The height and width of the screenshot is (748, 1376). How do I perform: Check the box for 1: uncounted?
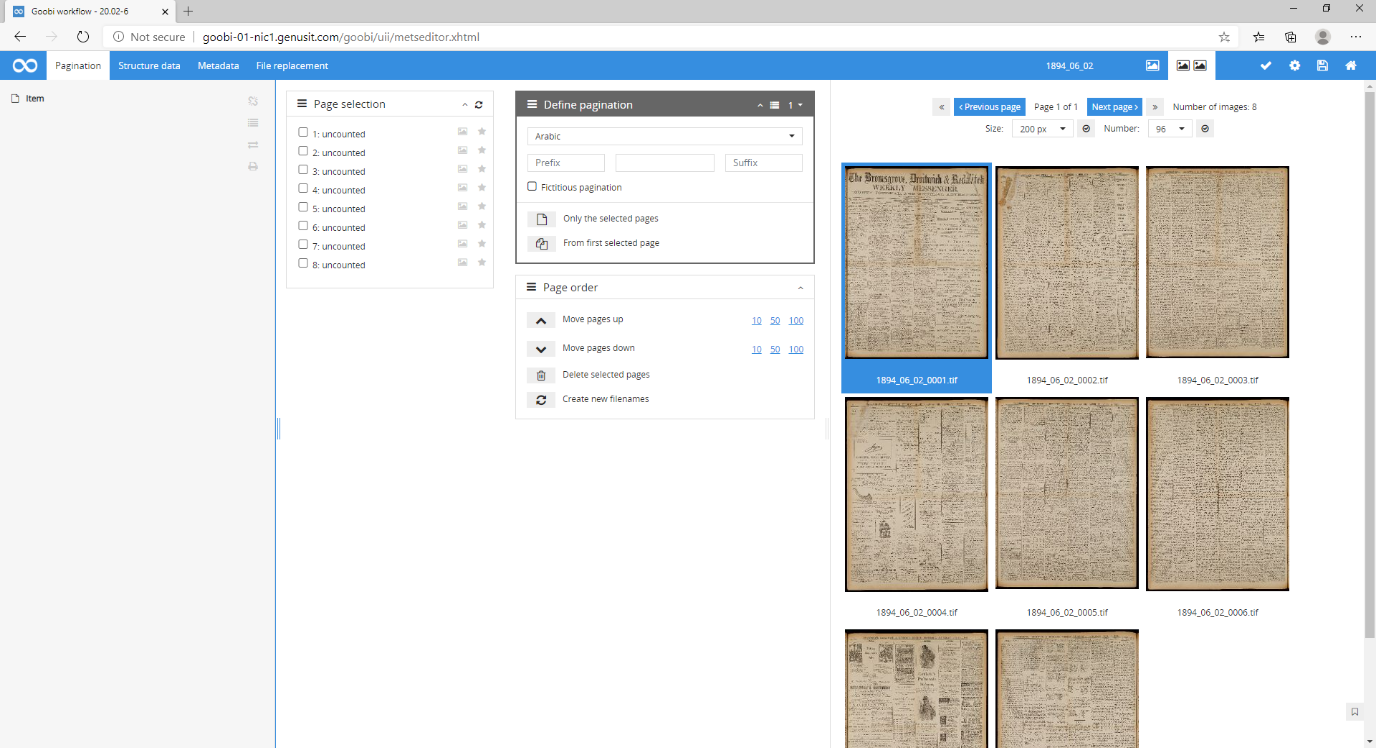click(303, 132)
